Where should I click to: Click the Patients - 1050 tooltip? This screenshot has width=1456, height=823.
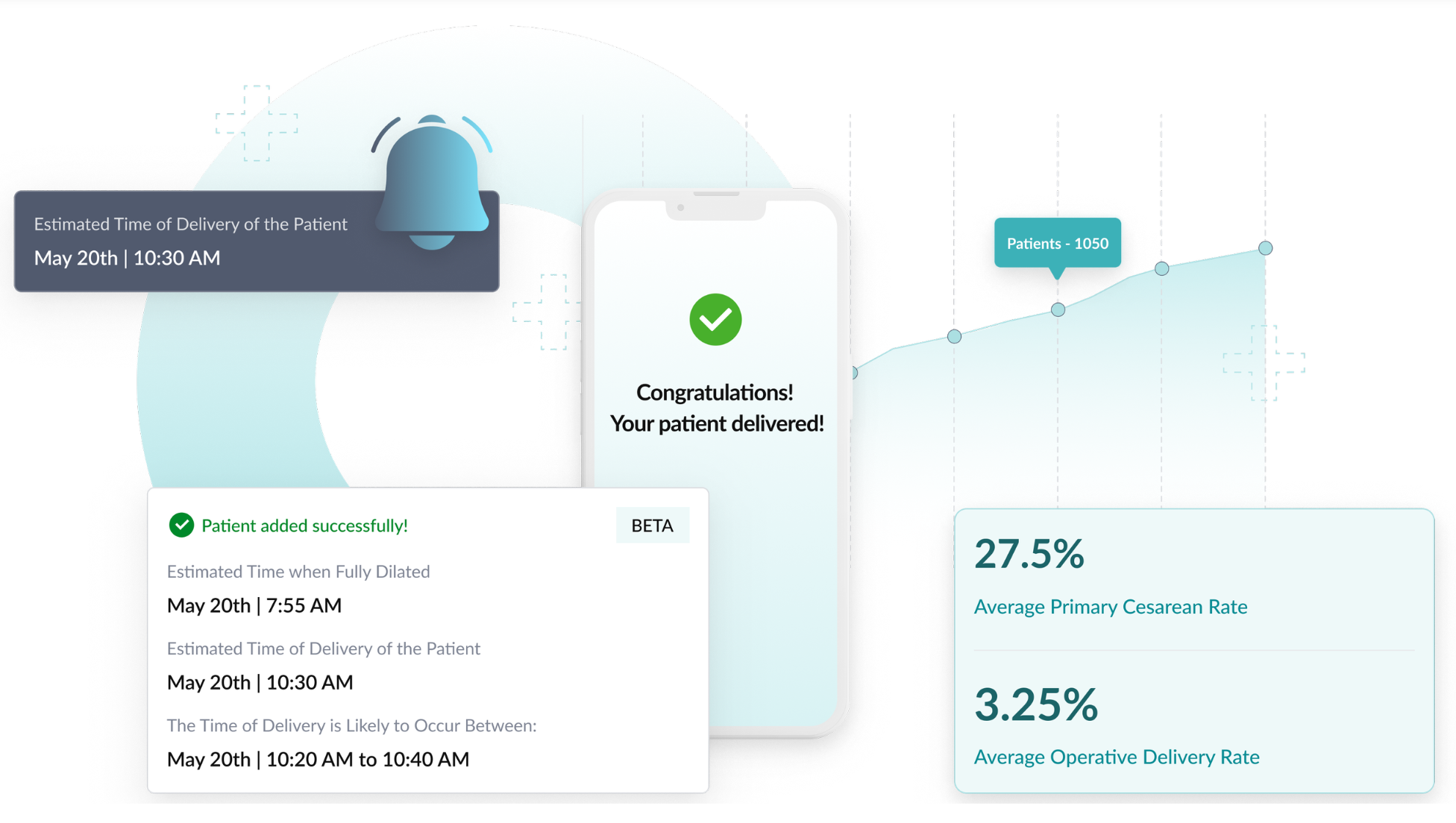[1057, 243]
